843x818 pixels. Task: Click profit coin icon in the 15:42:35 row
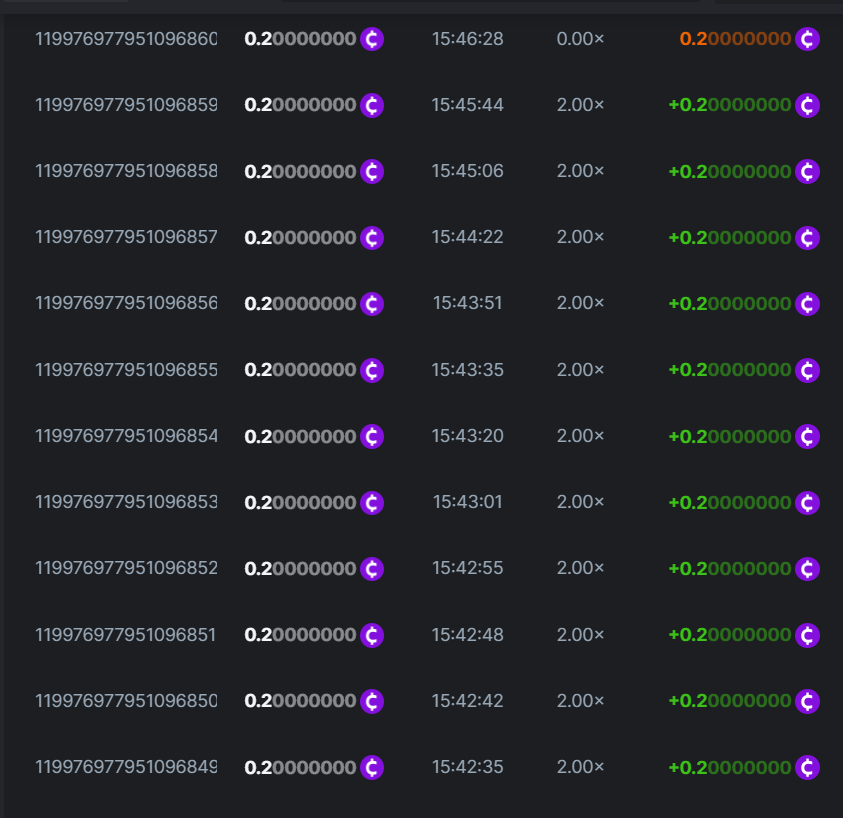tap(807, 768)
